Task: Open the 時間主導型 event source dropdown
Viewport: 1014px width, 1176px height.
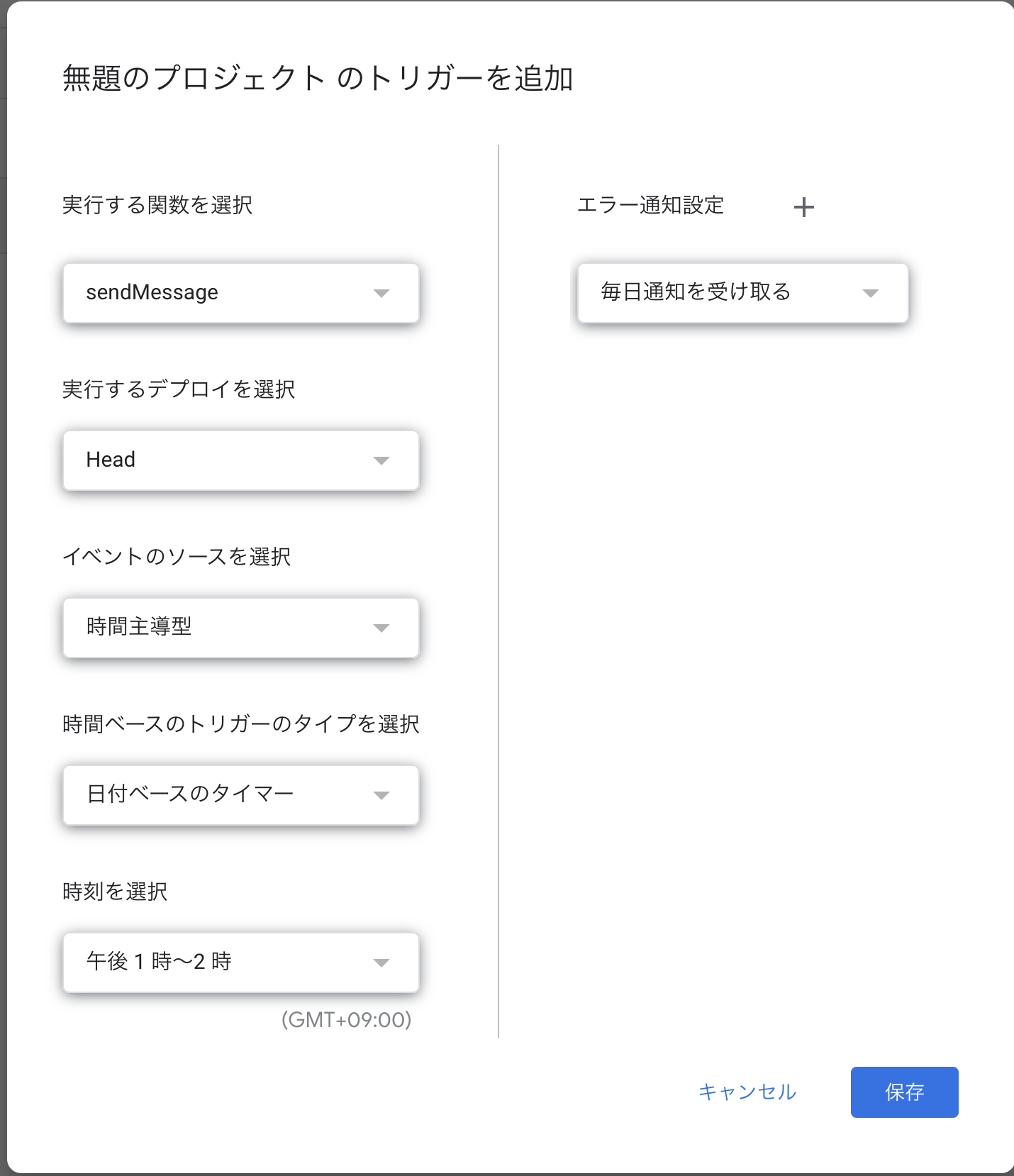Action: [x=241, y=628]
